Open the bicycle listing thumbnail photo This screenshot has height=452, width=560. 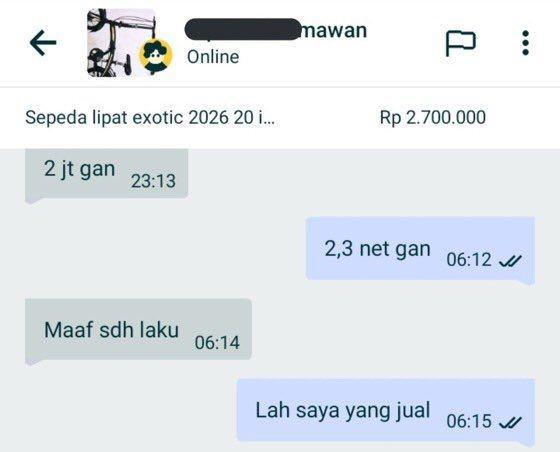point(121,43)
